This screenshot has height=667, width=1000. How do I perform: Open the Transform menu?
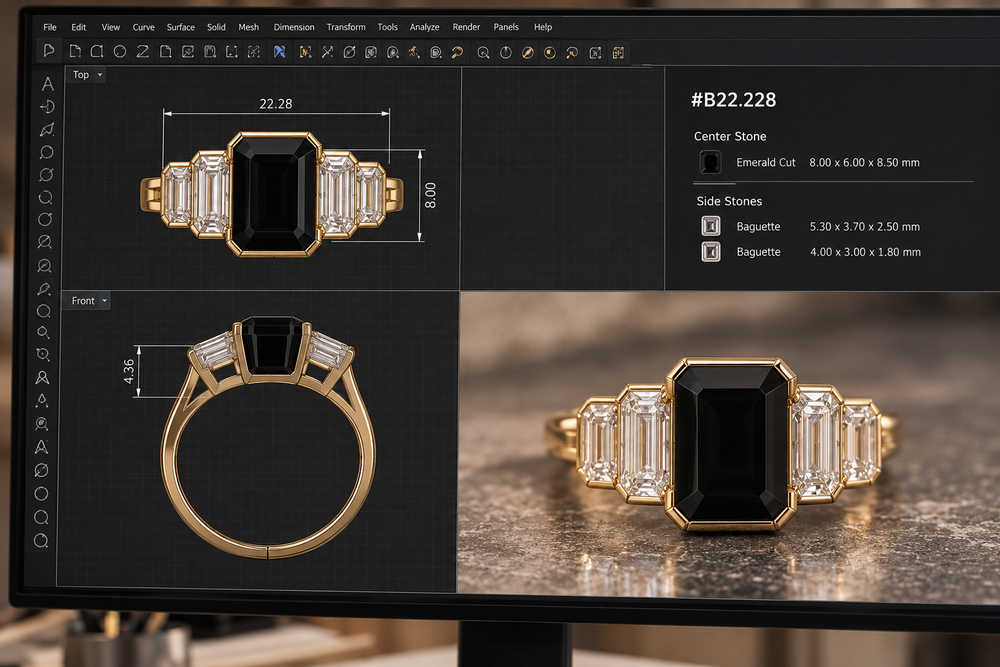pos(346,27)
